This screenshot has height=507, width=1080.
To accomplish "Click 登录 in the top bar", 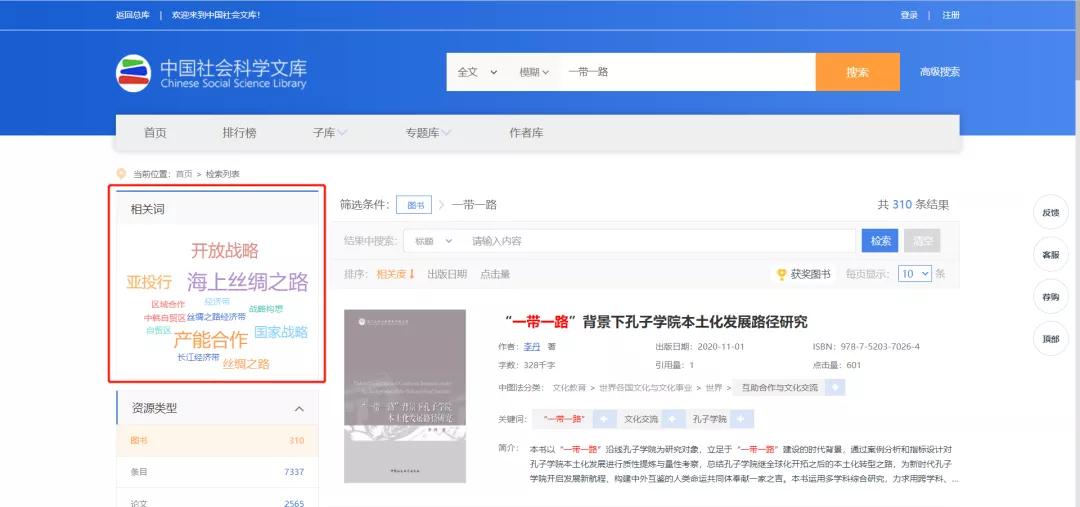I will 909,15.
